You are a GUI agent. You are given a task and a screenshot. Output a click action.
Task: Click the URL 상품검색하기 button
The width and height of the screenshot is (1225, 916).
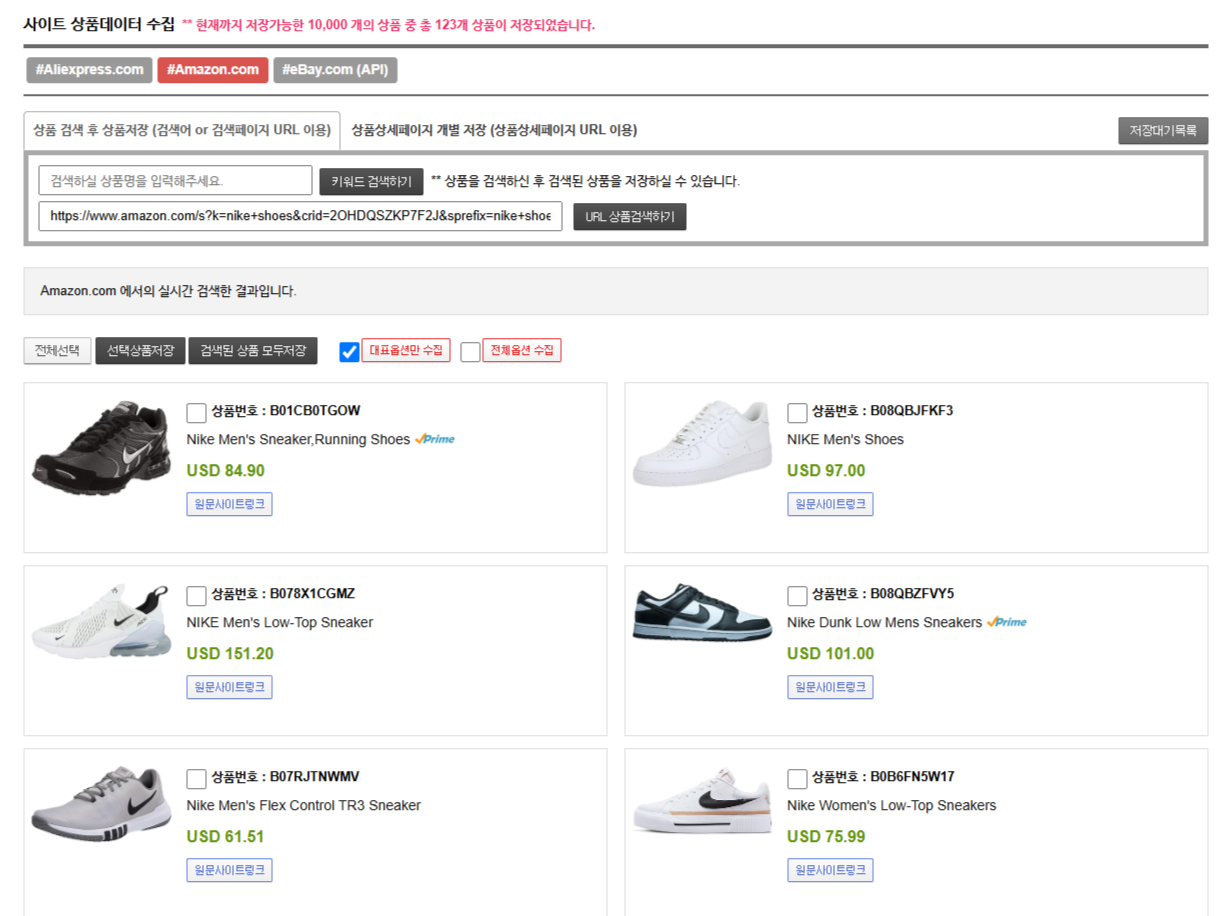(629, 216)
